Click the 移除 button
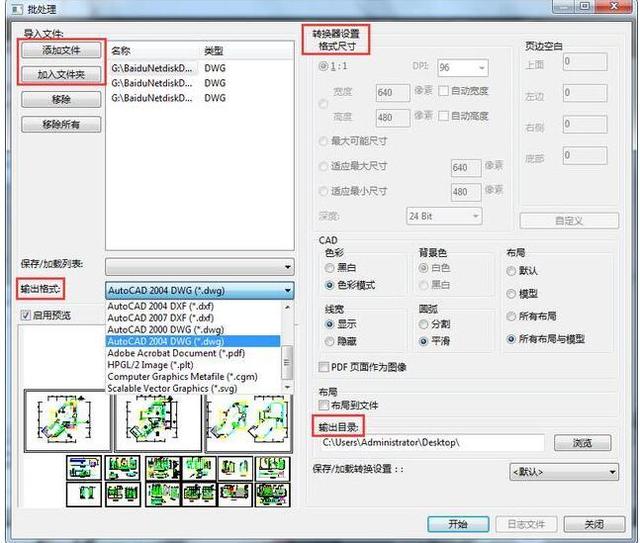The image size is (640, 543). click(61, 100)
